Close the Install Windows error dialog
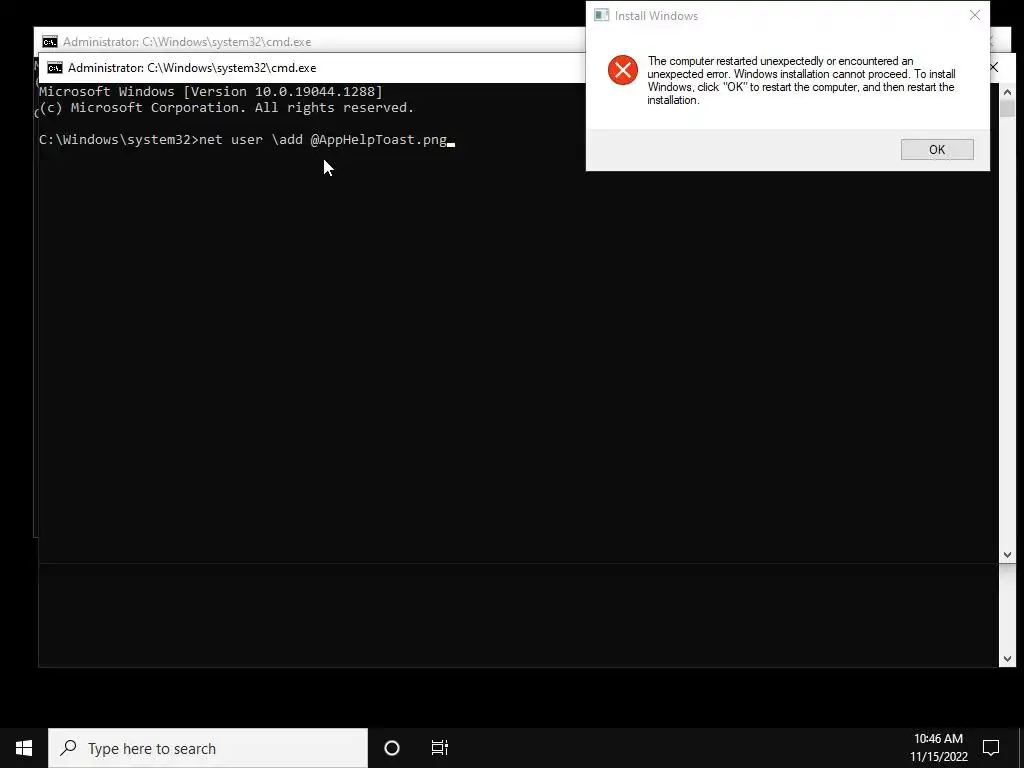This screenshot has width=1024, height=768. point(974,15)
